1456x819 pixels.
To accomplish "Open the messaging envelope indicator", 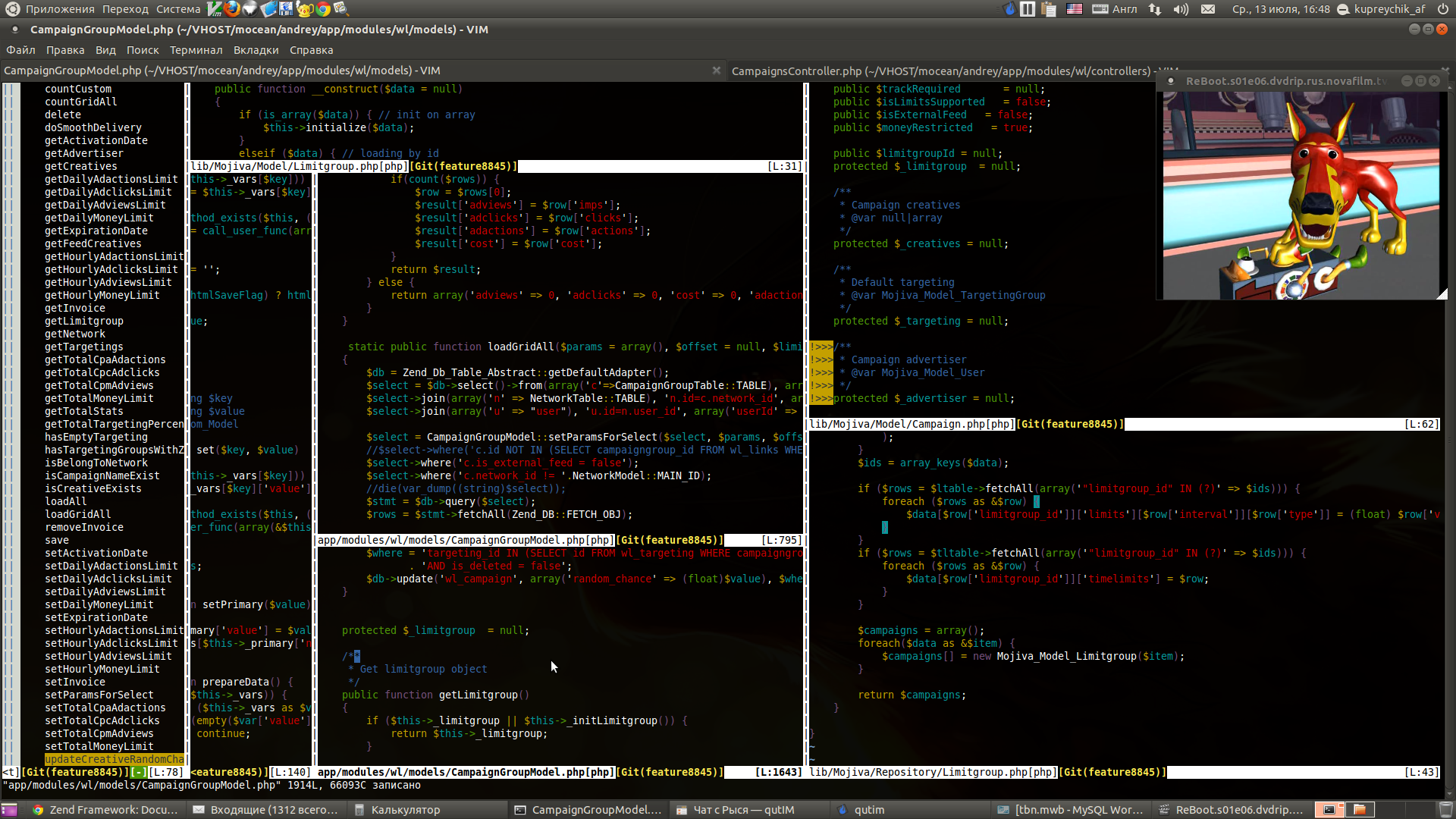I will pos(1208,9).
